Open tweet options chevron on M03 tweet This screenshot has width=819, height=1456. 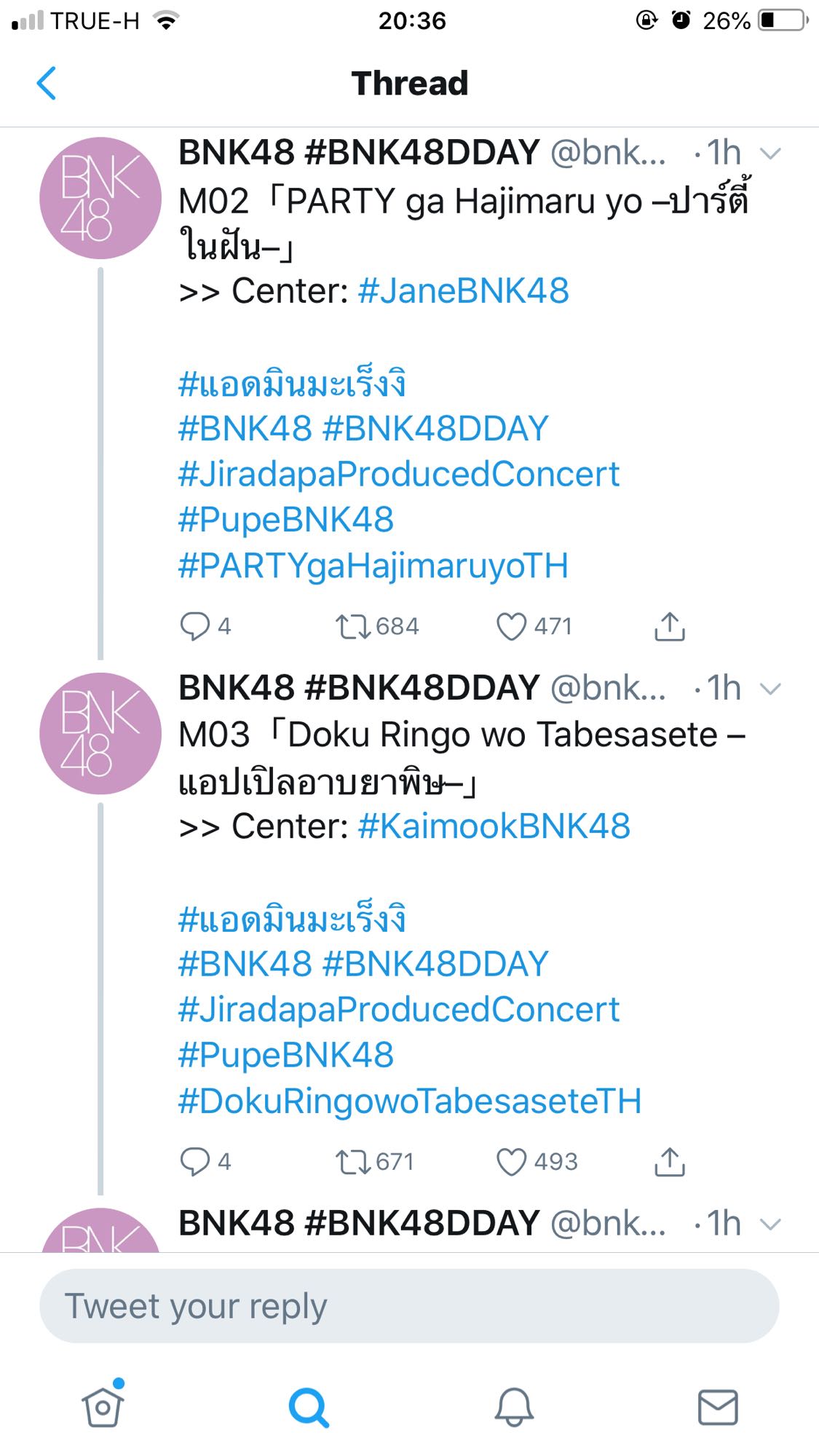pos(769,689)
